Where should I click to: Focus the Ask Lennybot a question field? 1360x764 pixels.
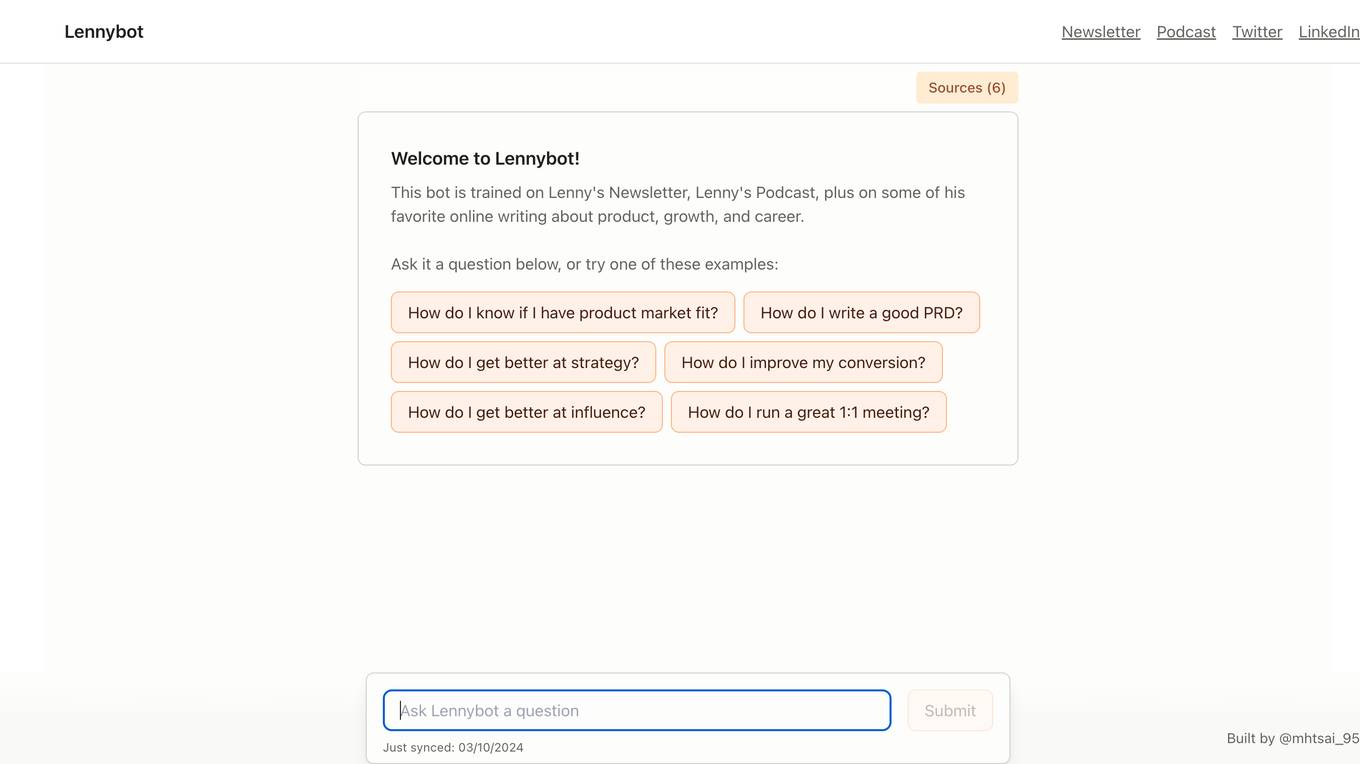point(637,711)
